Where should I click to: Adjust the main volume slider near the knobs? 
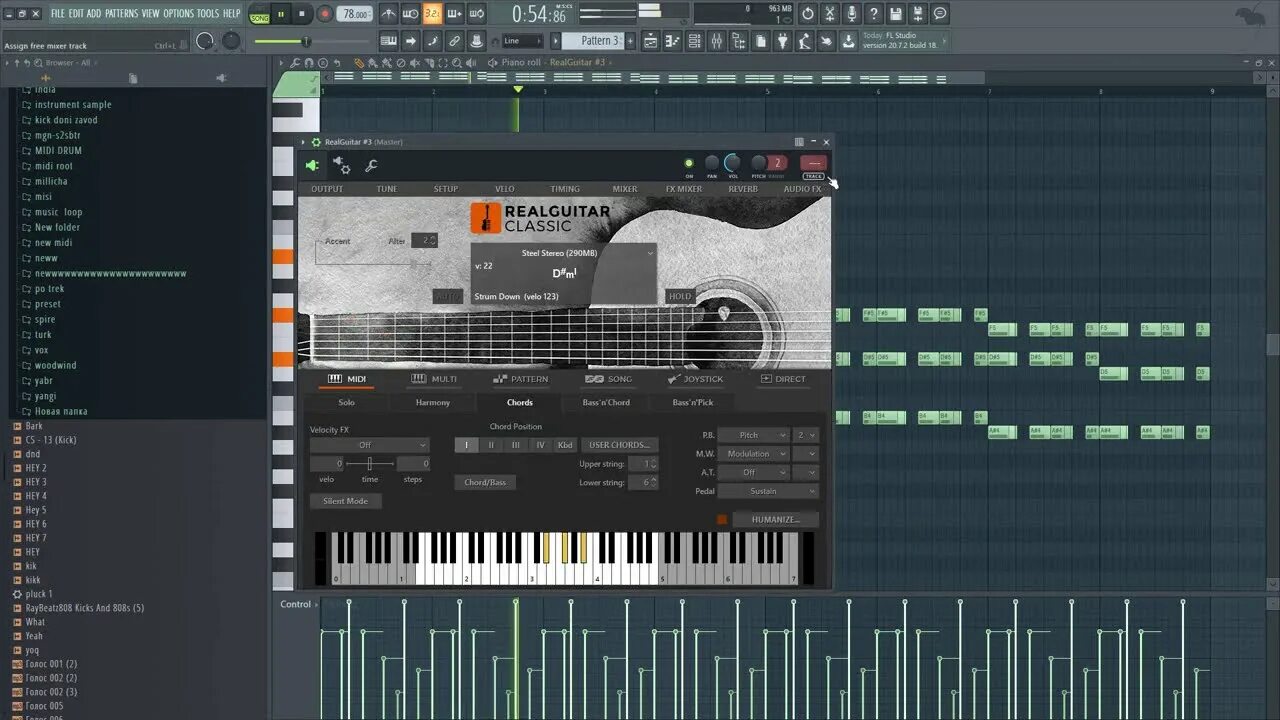[314, 41]
